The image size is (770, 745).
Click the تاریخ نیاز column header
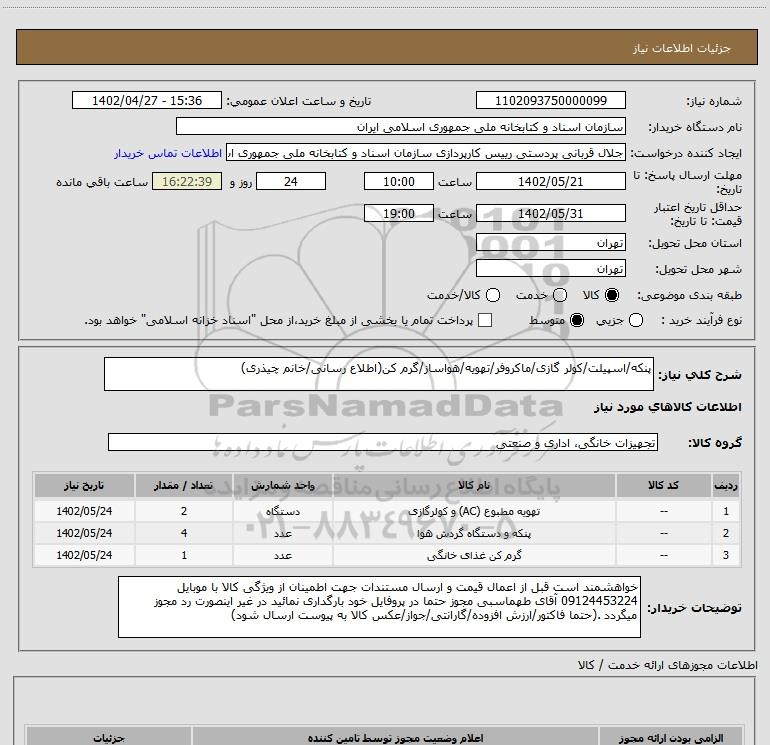tap(84, 485)
